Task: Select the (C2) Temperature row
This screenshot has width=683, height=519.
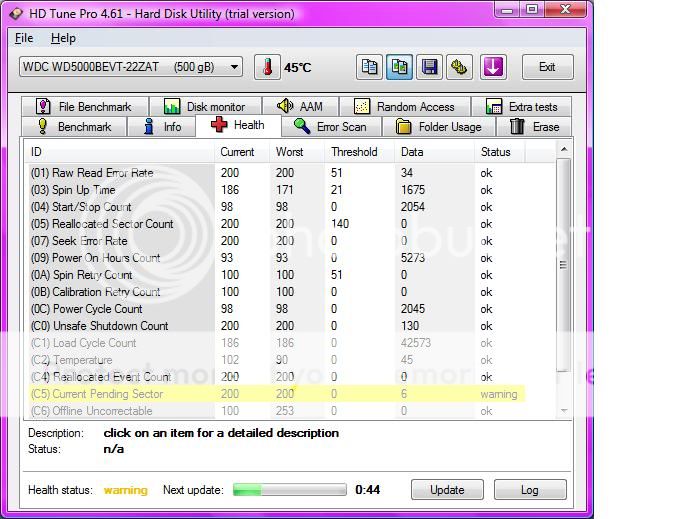Action: (277, 360)
